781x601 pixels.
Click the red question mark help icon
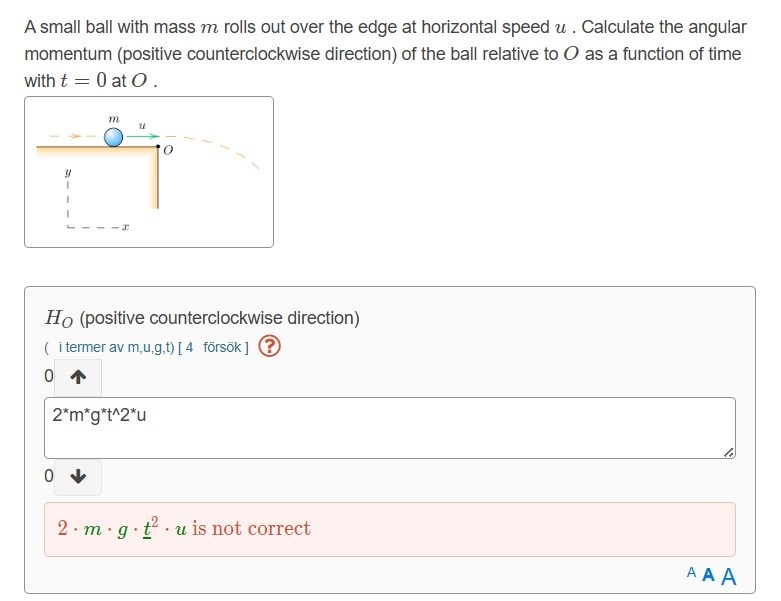pos(269,347)
